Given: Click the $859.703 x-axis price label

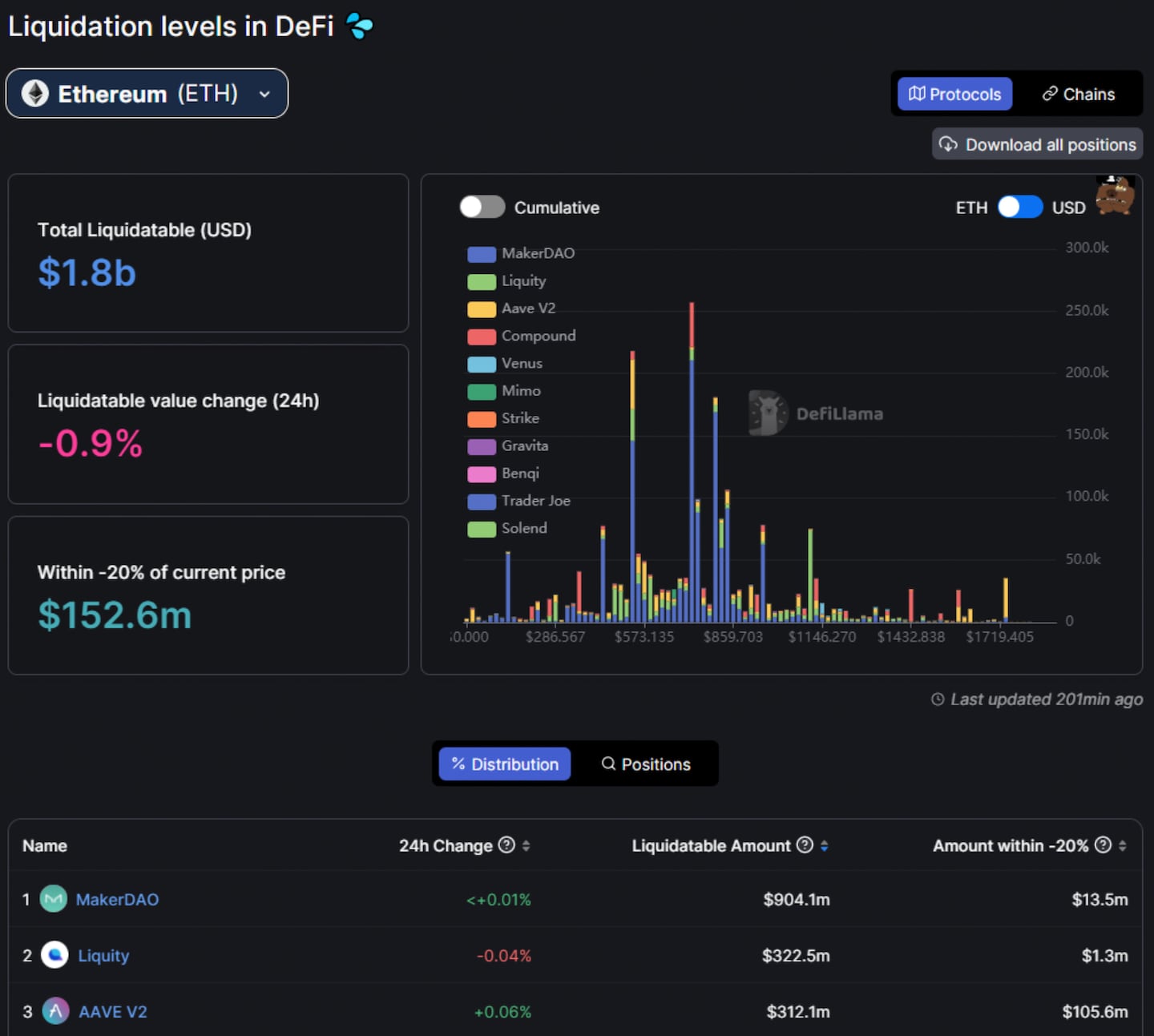Looking at the screenshot, I should click(733, 637).
